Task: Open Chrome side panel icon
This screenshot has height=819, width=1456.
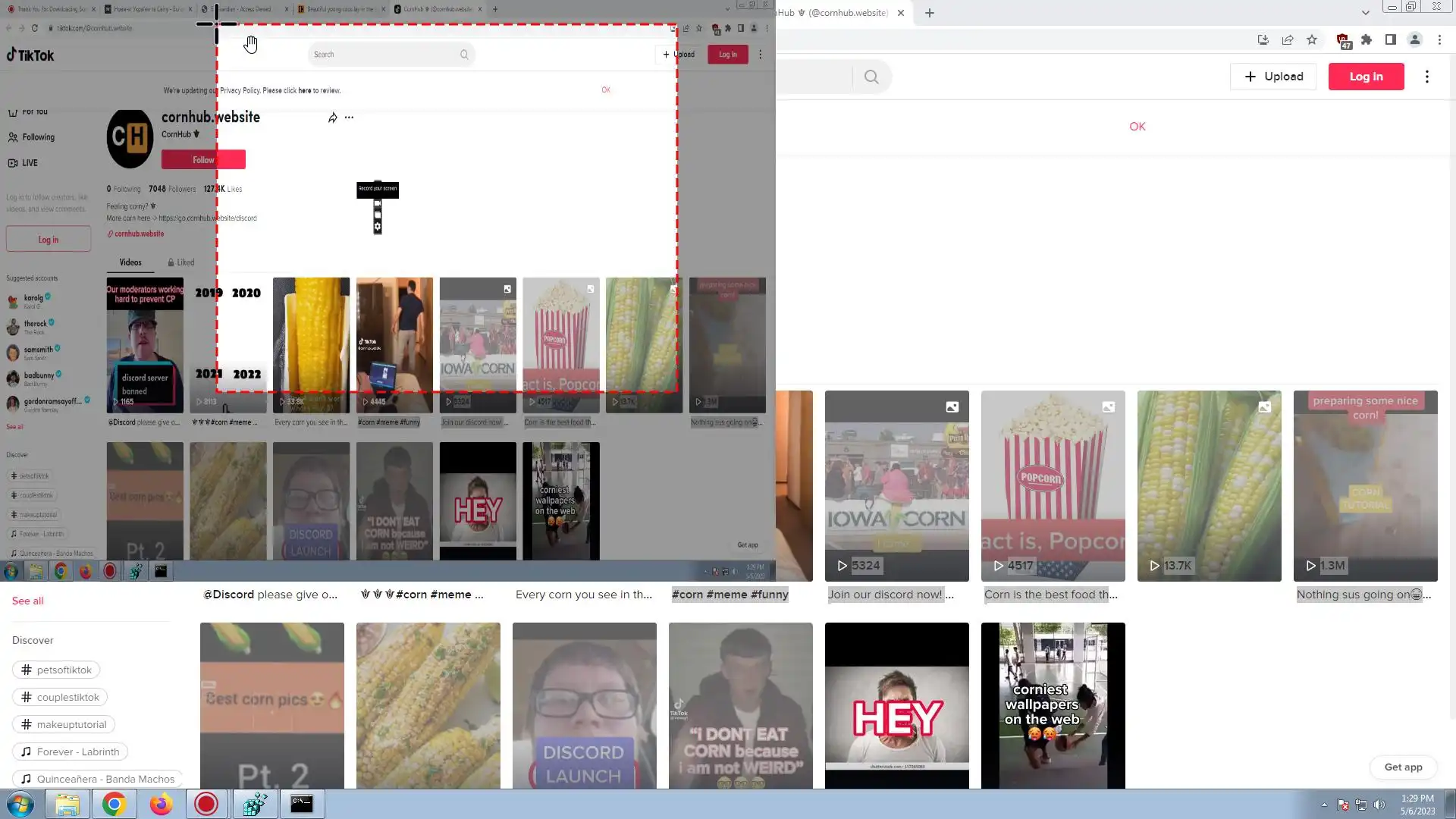Action: click(1391, 39)
